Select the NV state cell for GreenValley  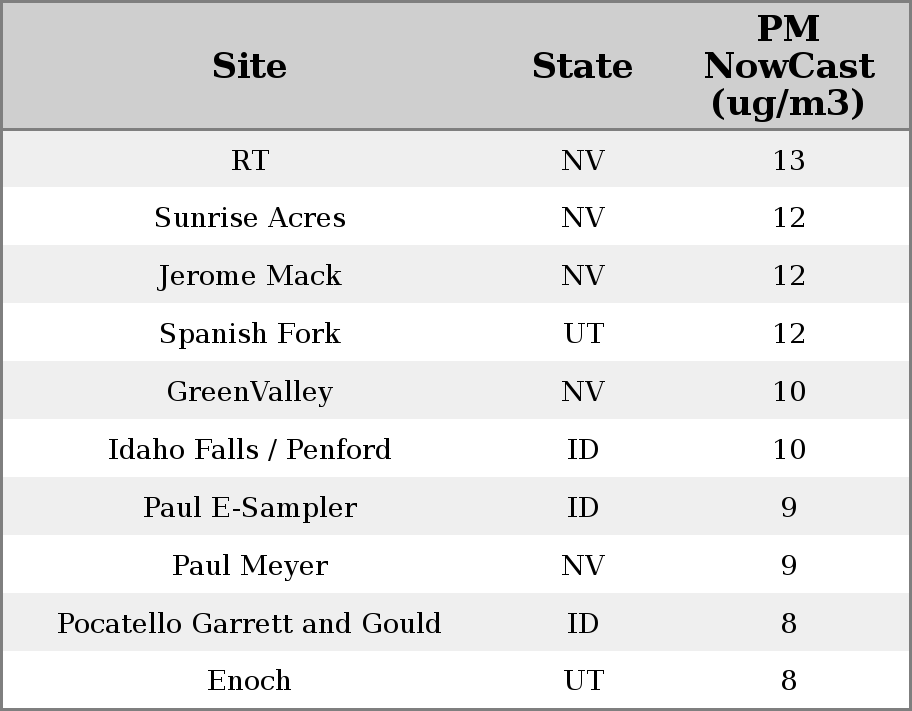coord(583,392)
